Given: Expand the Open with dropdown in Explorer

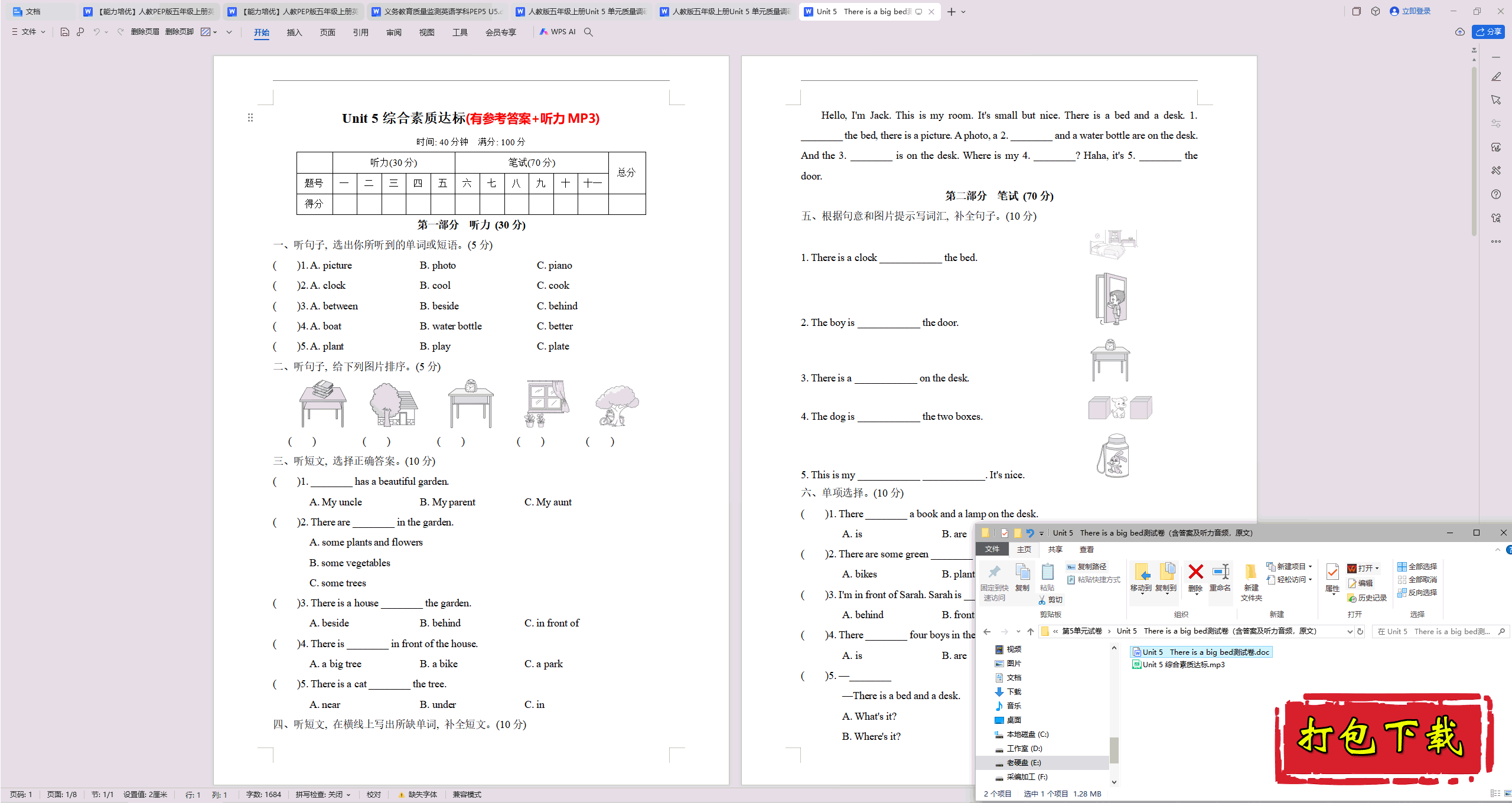Looking at the screenshot, I should pyautogui.click(x=1377, y=569).
